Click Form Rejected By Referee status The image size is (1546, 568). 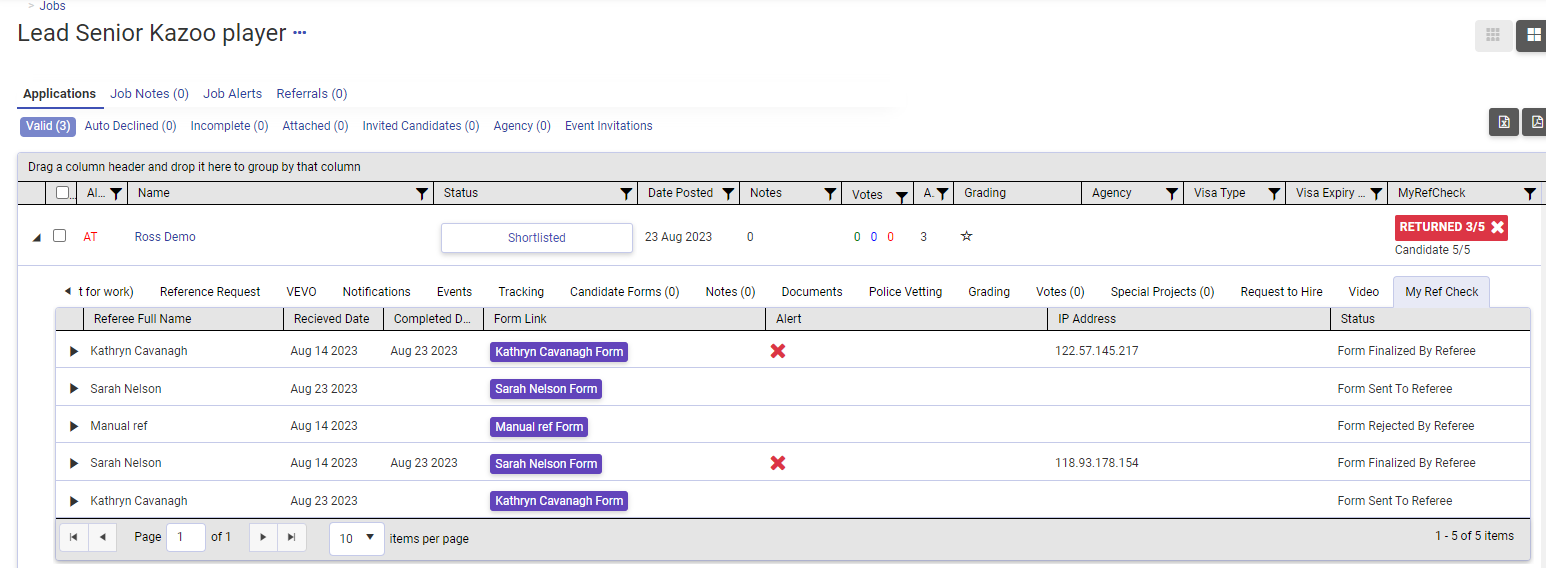coord(1406,426)
